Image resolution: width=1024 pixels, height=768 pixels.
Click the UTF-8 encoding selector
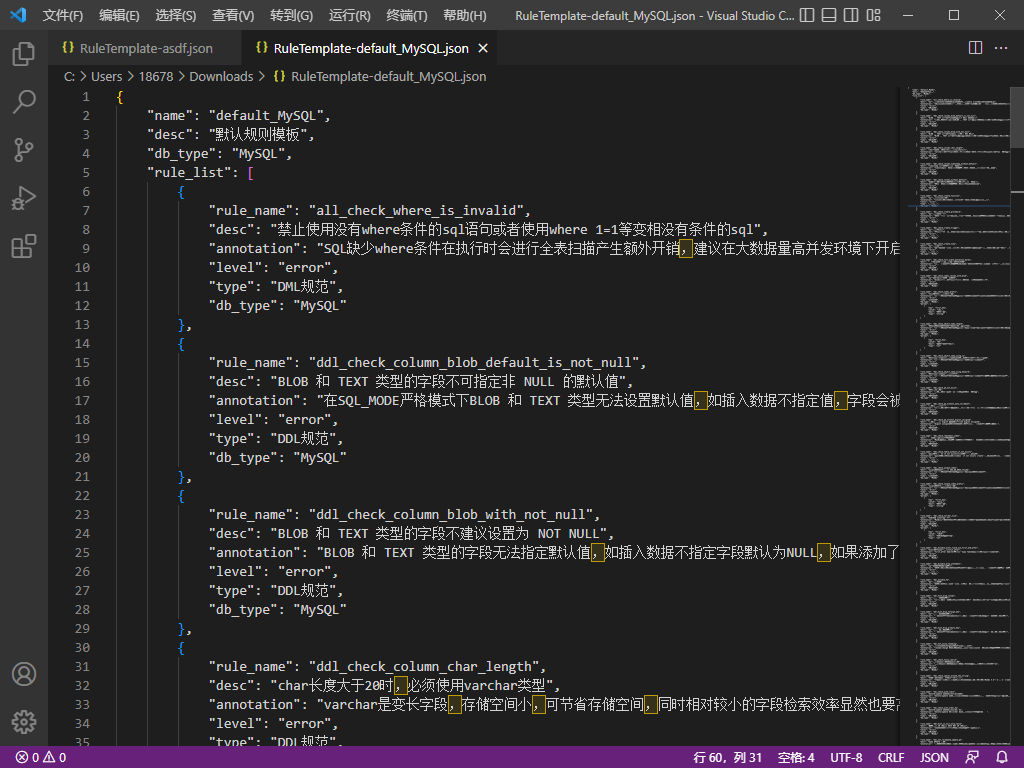[x=846, y=757]
